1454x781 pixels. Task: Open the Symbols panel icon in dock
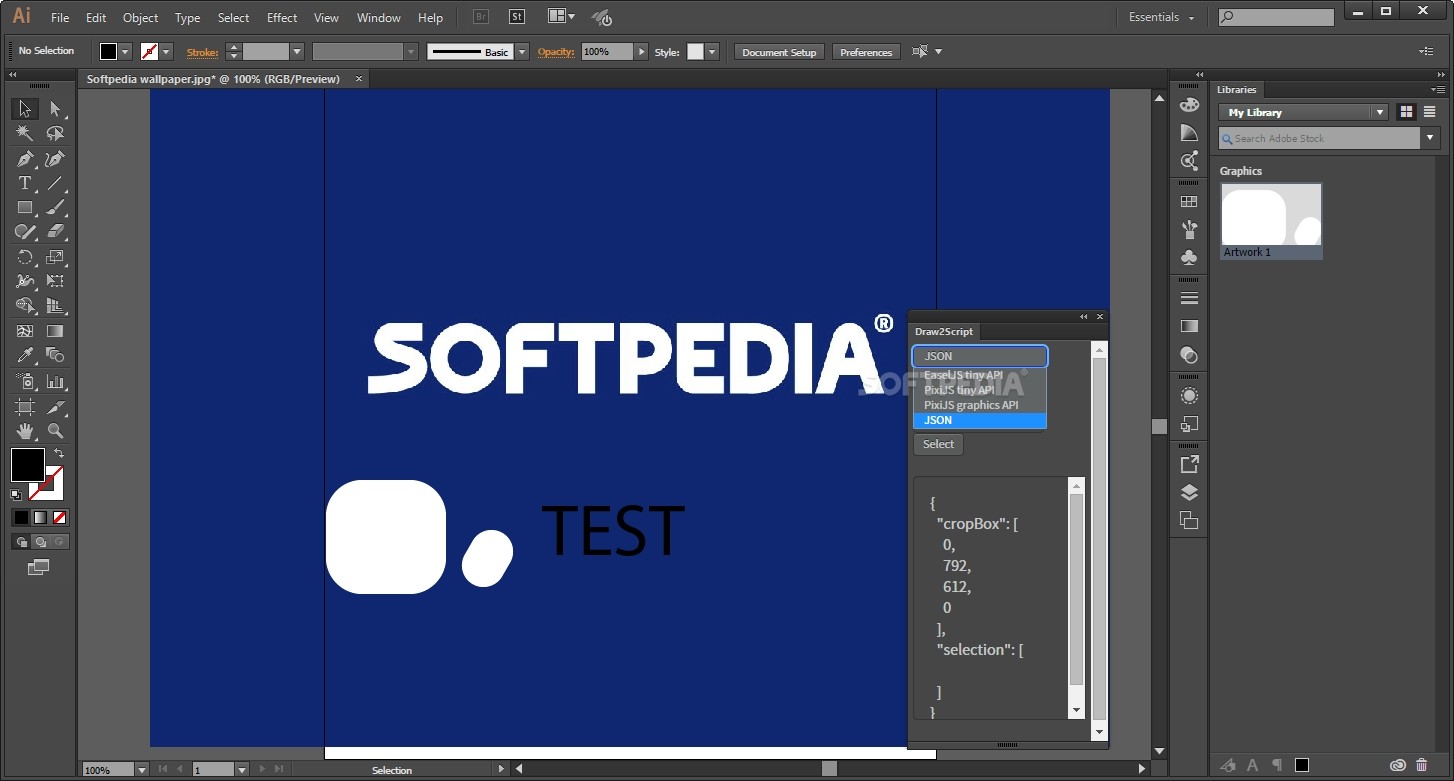pos(1189,258)
